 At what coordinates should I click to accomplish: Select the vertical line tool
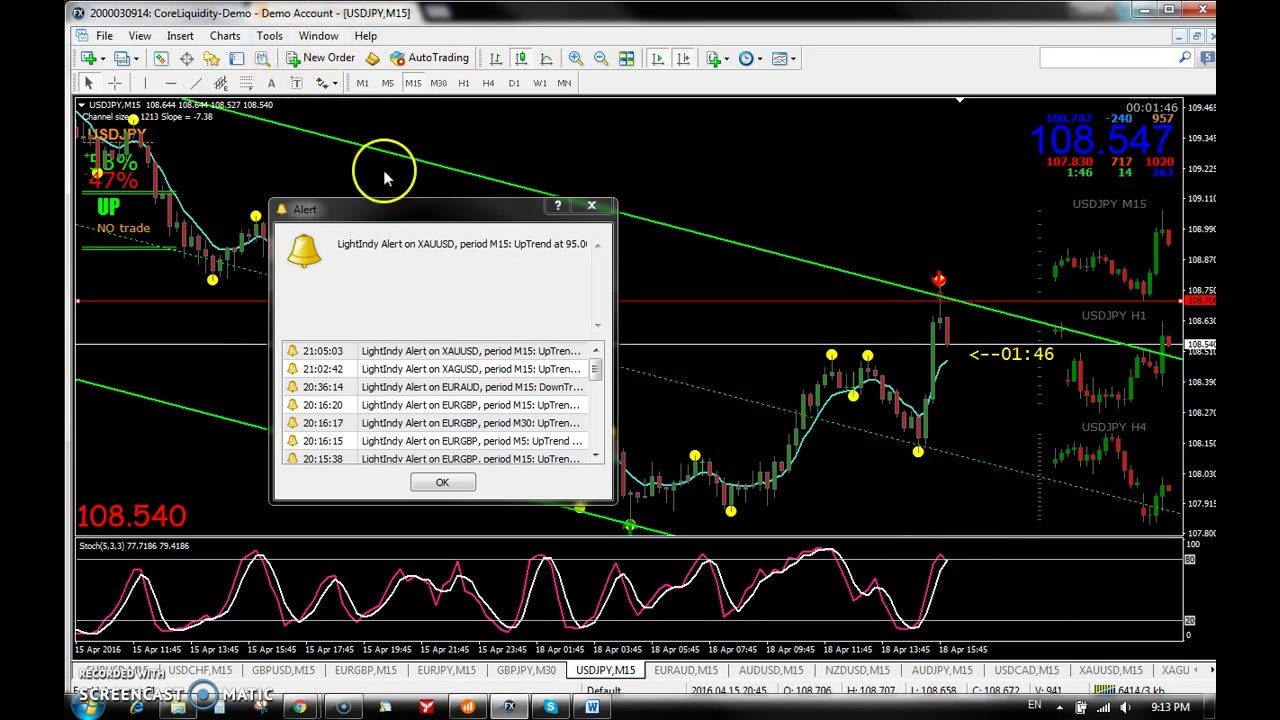click(145, 83)
